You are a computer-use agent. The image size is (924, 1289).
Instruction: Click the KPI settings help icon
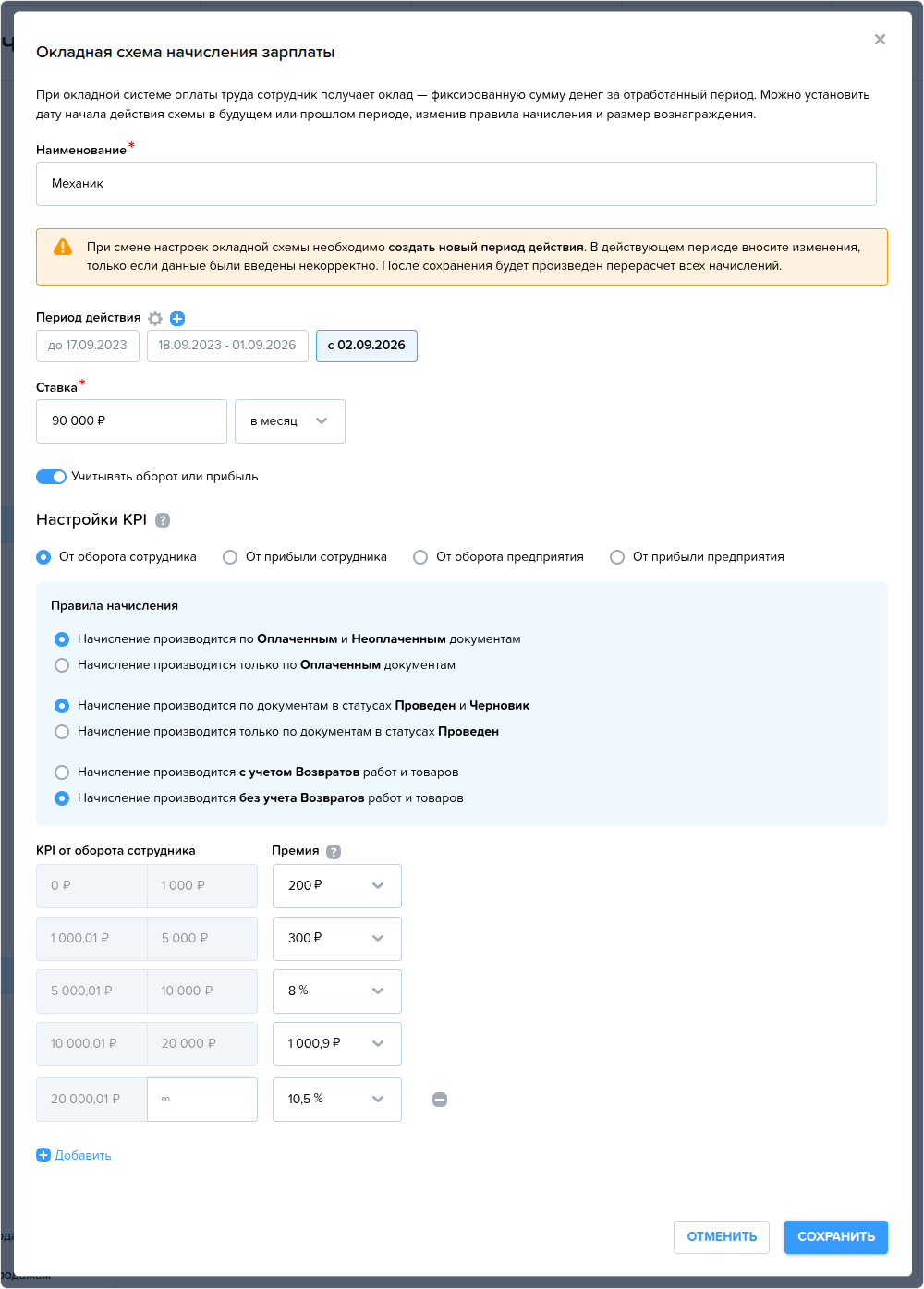click(163, 520)
